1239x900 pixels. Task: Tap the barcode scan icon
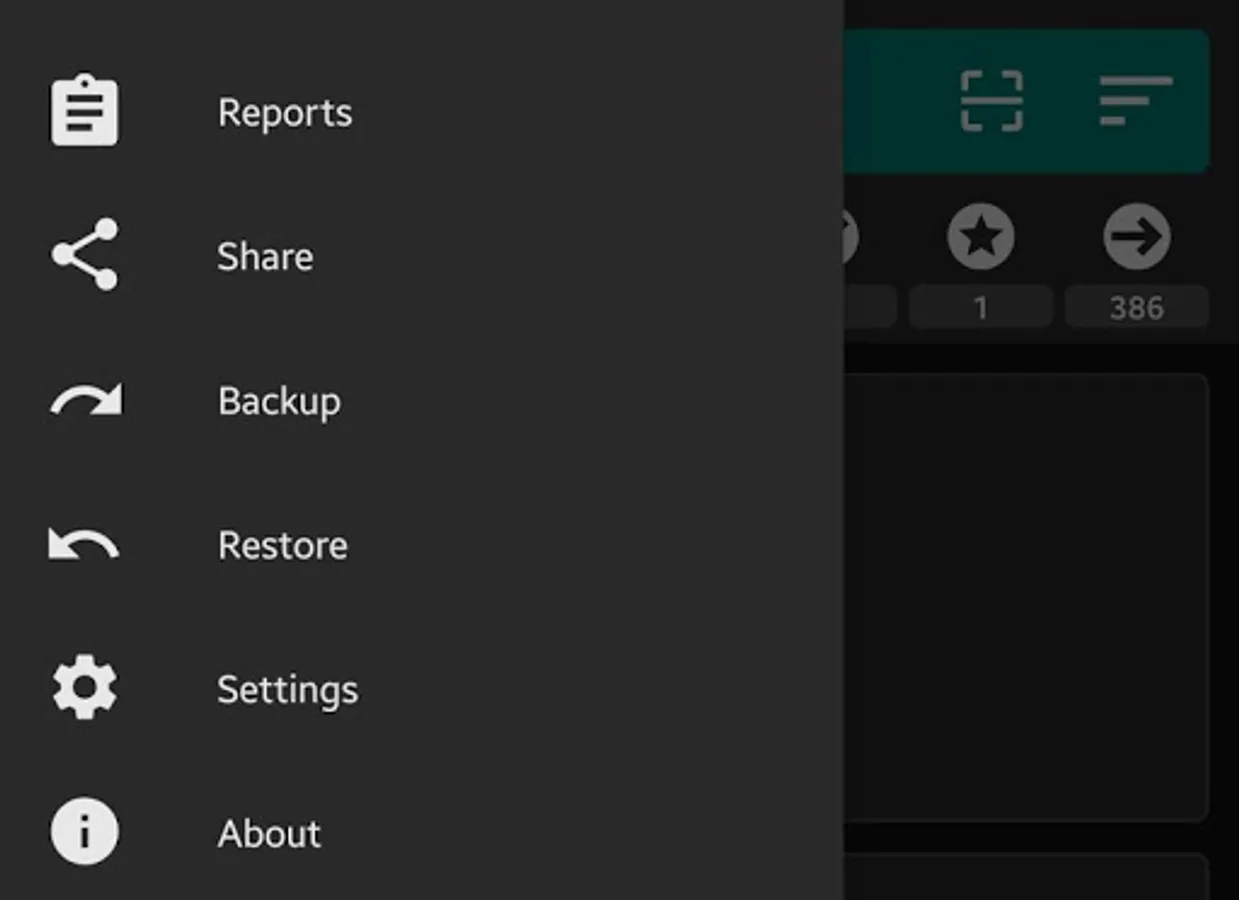coord(991,101)
